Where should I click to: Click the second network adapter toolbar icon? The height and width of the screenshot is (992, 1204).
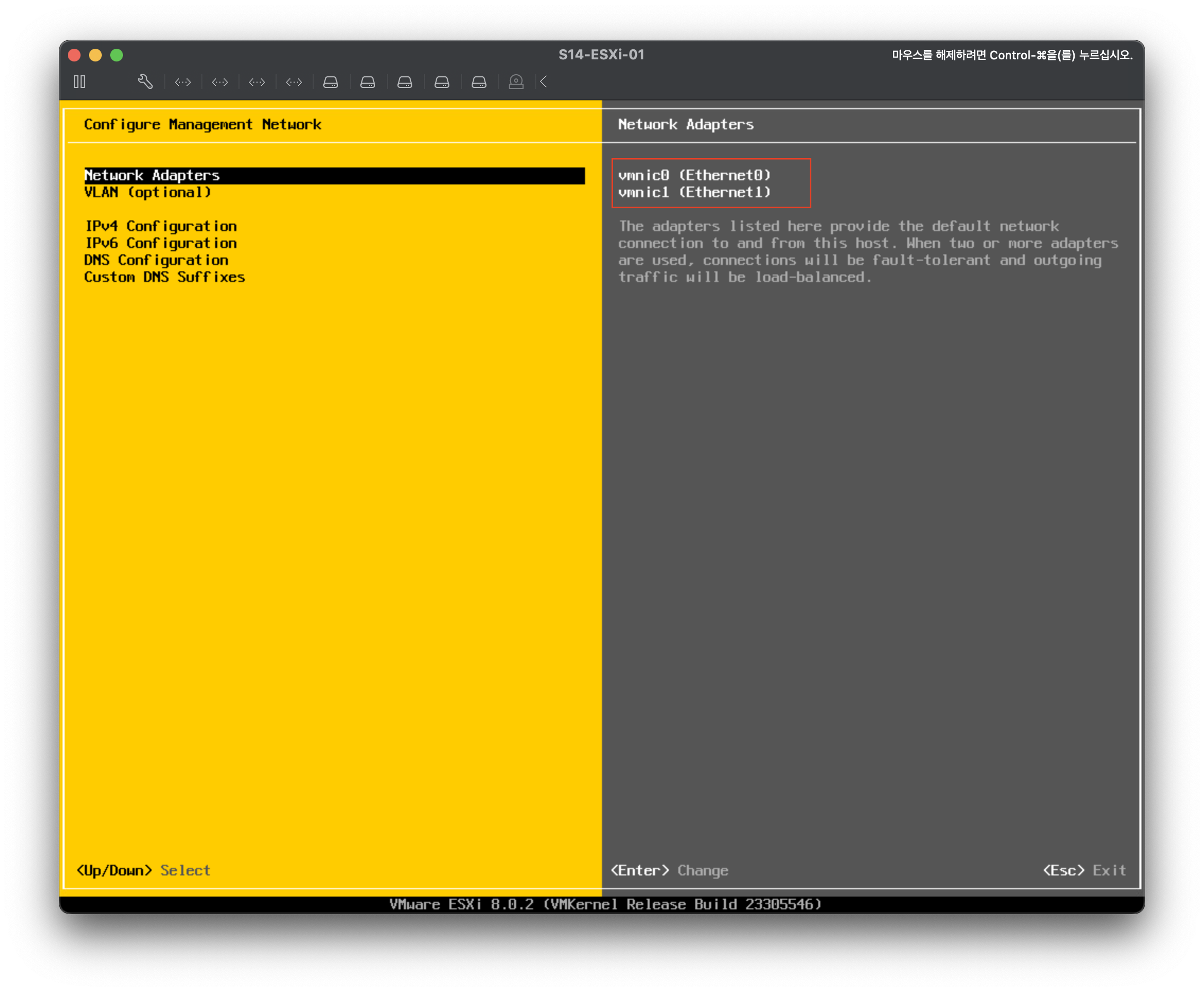(x=220, y=82)
